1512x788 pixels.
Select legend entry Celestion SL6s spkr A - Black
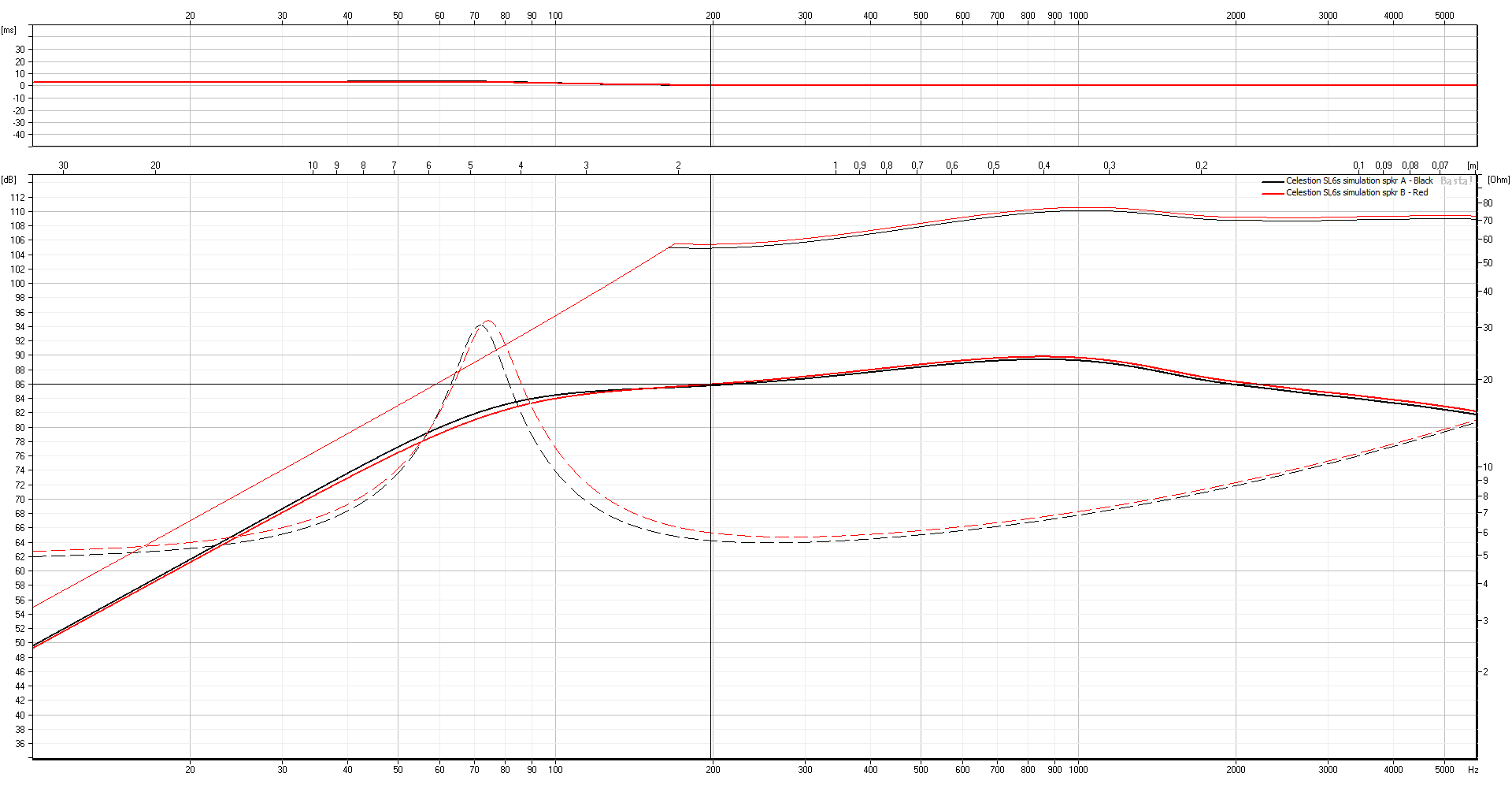(x=1359, y=180)
